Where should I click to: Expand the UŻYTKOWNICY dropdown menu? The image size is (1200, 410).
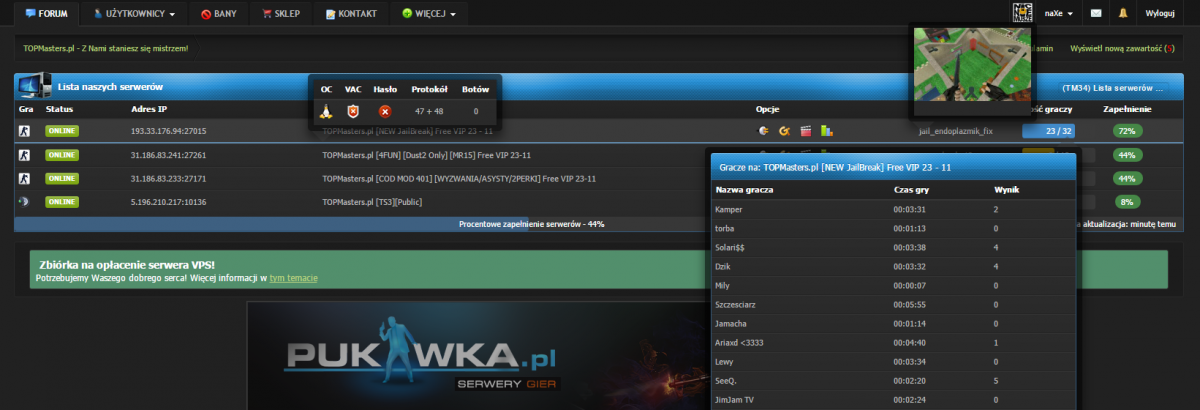(x=134, y=14)
